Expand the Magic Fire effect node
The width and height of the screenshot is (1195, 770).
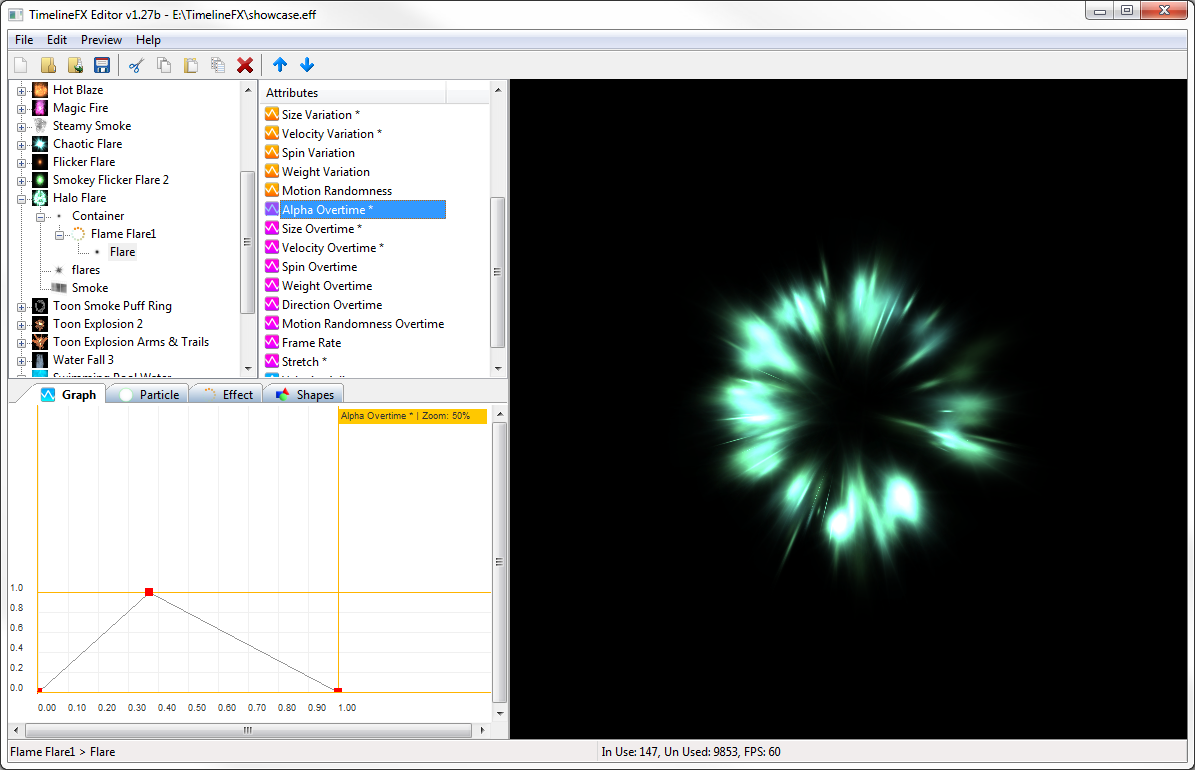[21, 109]
